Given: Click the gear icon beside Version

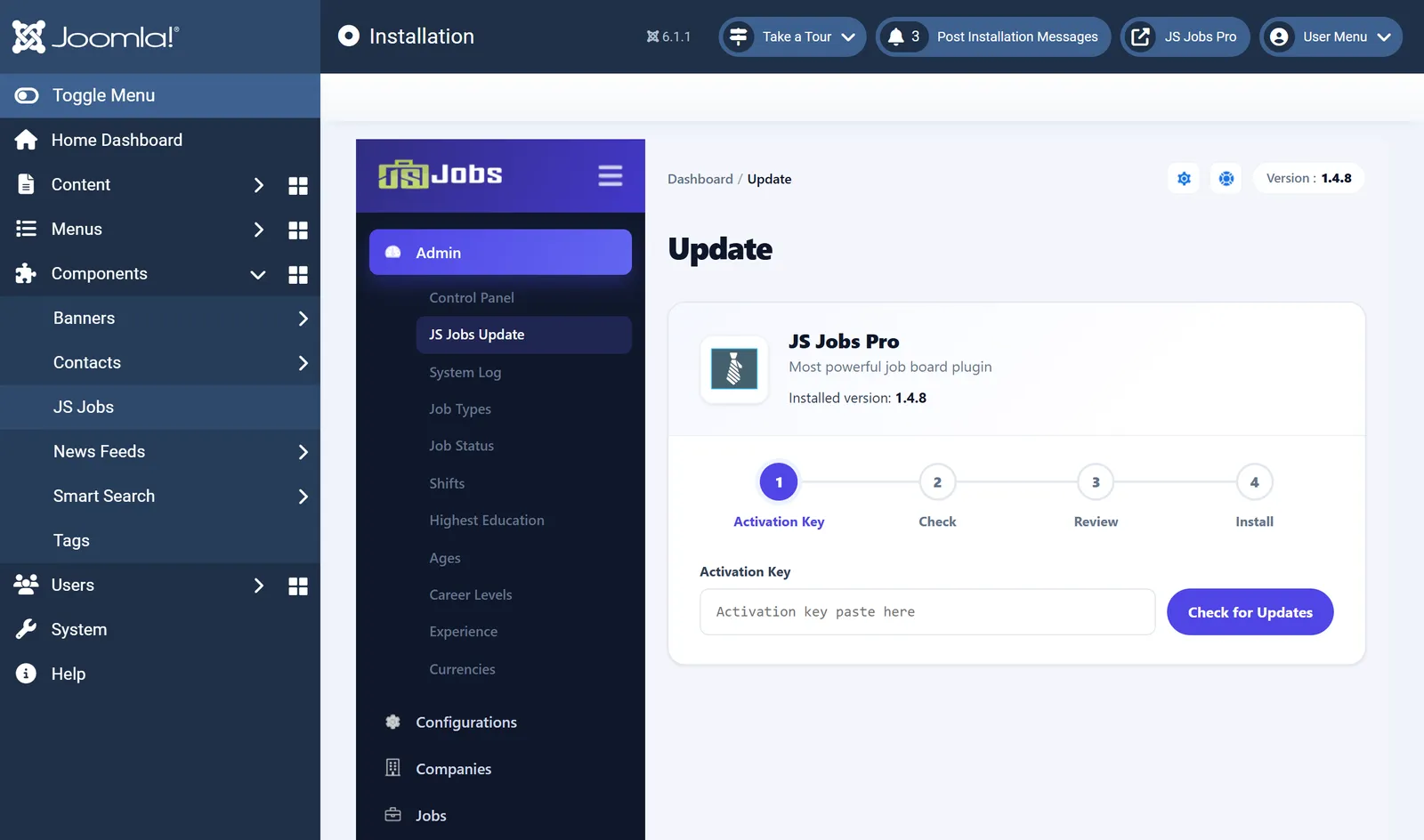Looking at the screenshot, I should pos(1184,179).
